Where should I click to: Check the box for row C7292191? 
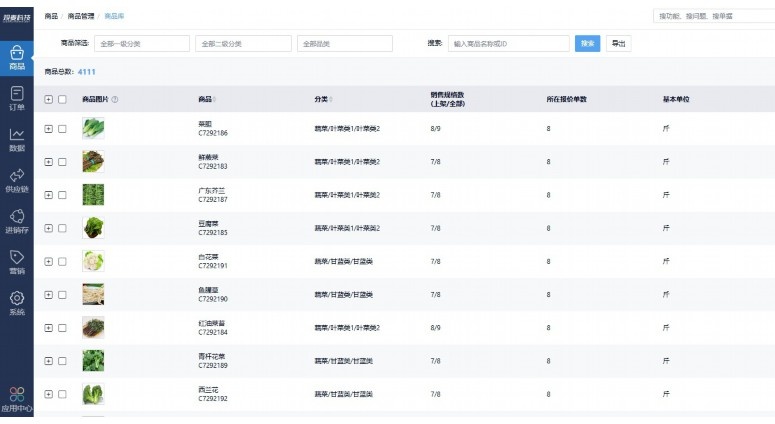point(62,261)
